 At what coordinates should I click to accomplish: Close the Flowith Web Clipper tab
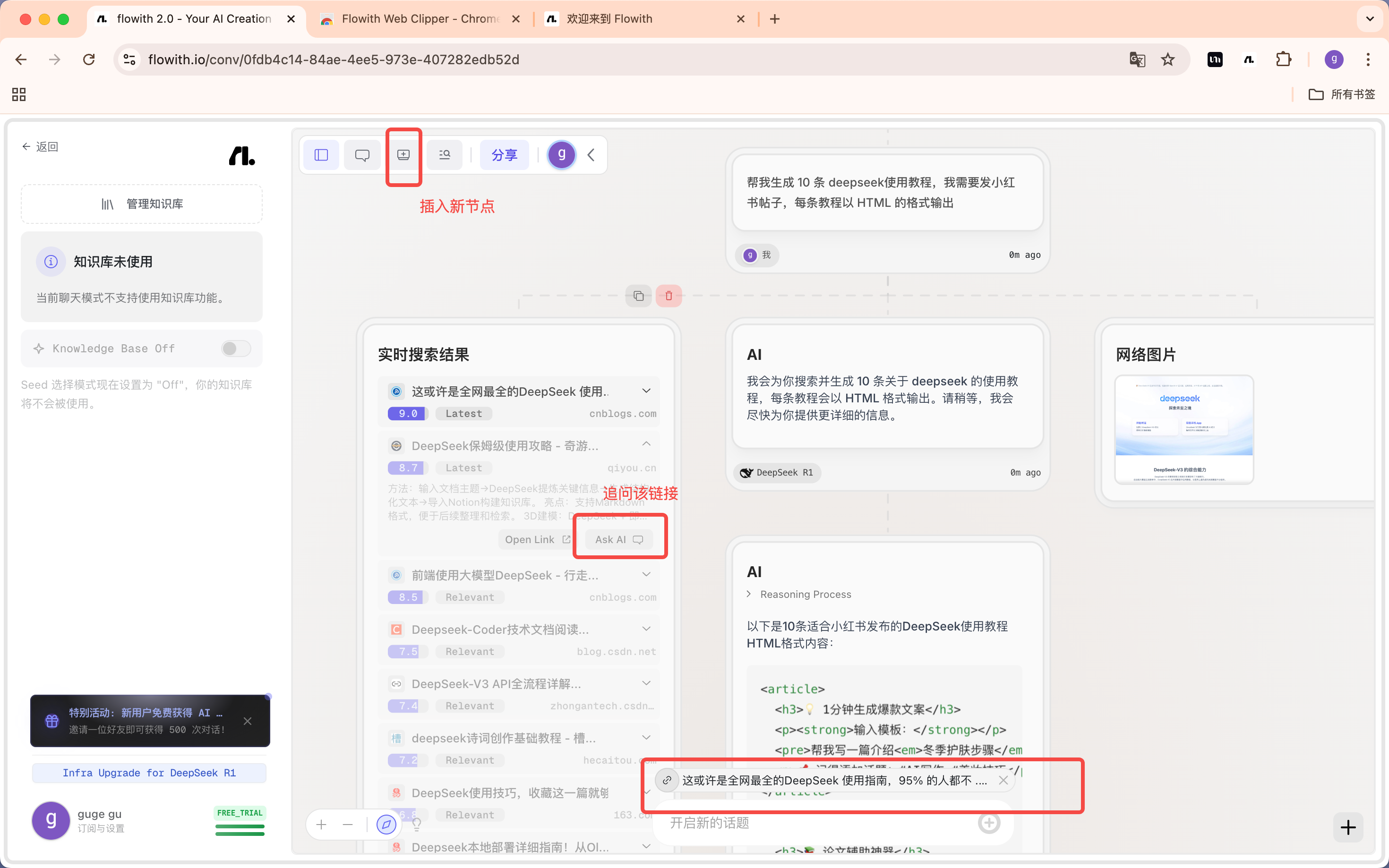click(515, 19)
